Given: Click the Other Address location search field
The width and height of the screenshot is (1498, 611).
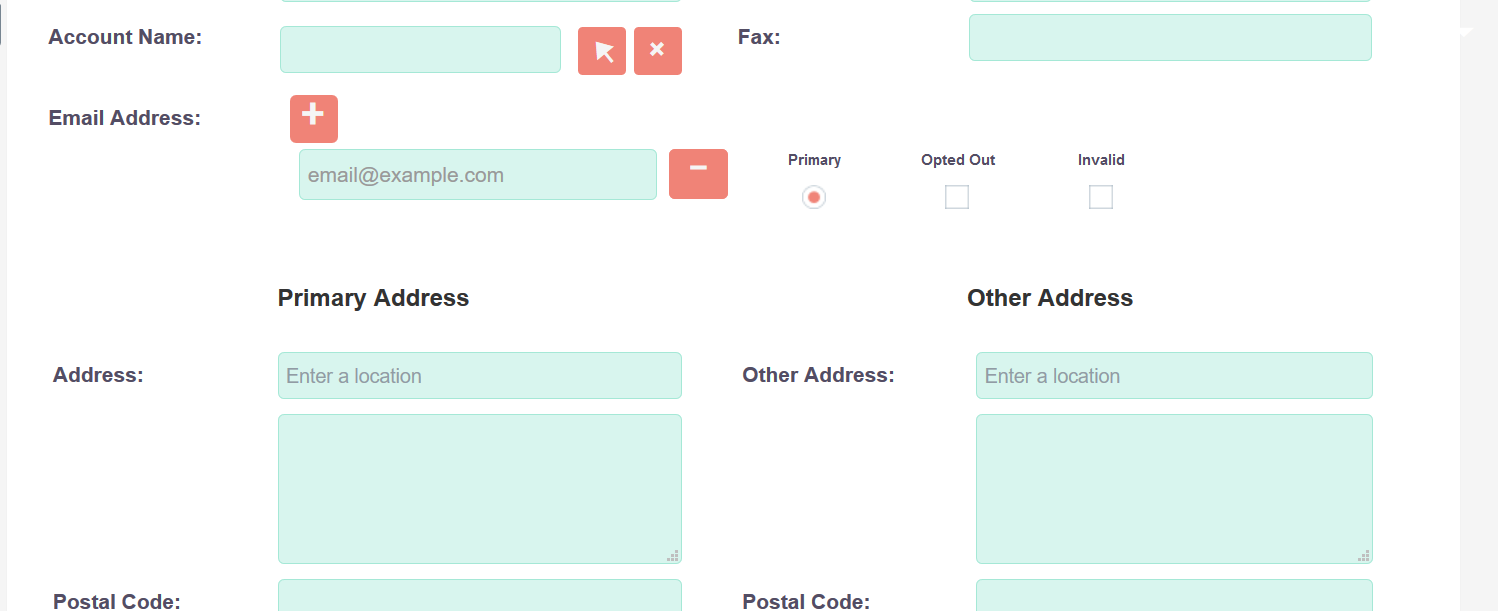Looking at the screenshot, I should point(1174,376).
